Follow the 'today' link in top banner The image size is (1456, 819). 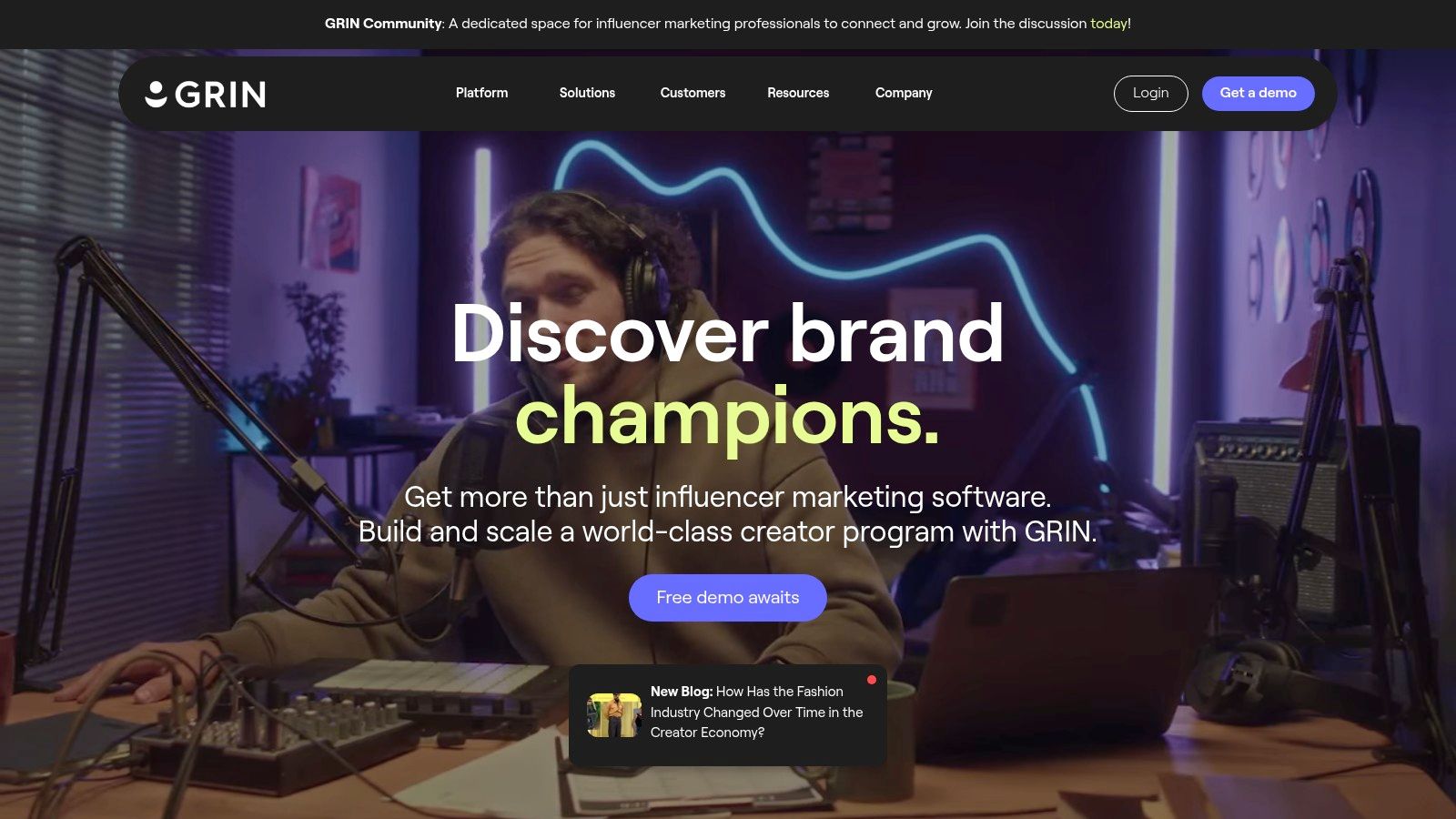coord(1108,24)
